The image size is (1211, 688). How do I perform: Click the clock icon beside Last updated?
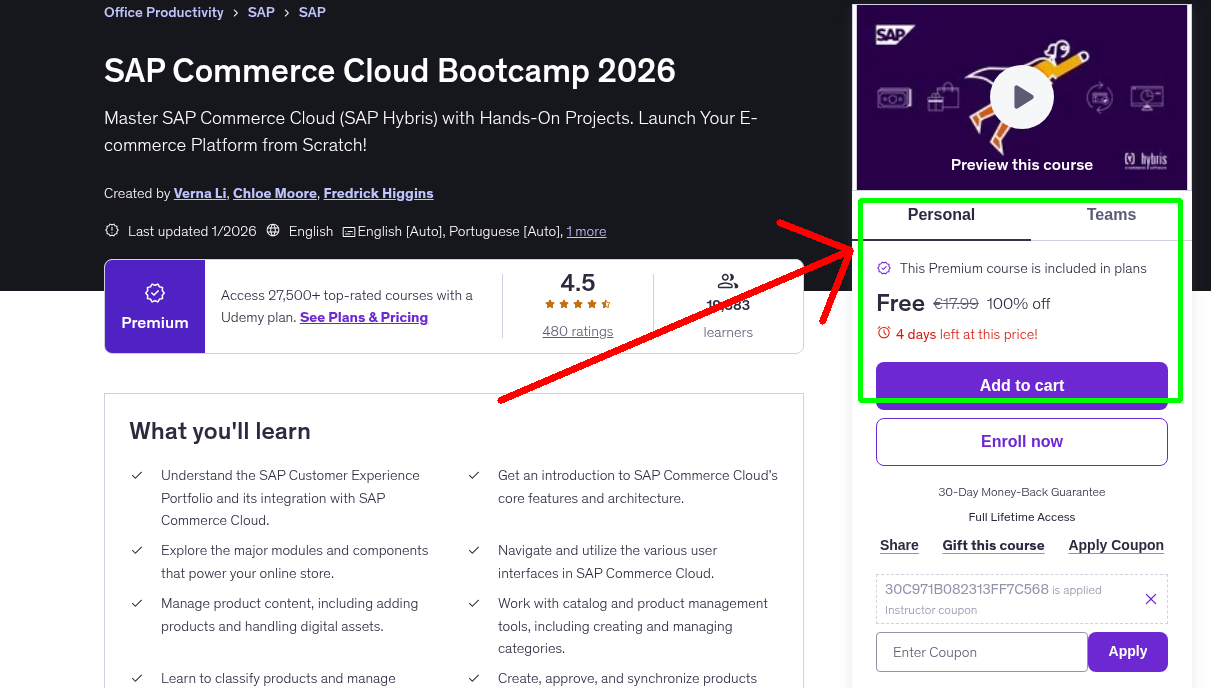click(x=111, y=230)
